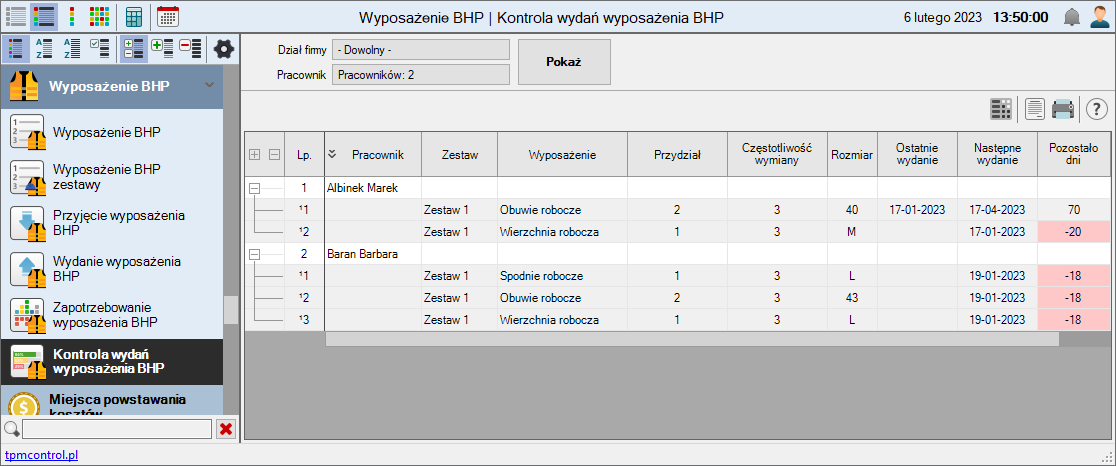The image size is (1116, 466).
Task: Select the red -20 days cell
Action: click(x=1074, y=232)
